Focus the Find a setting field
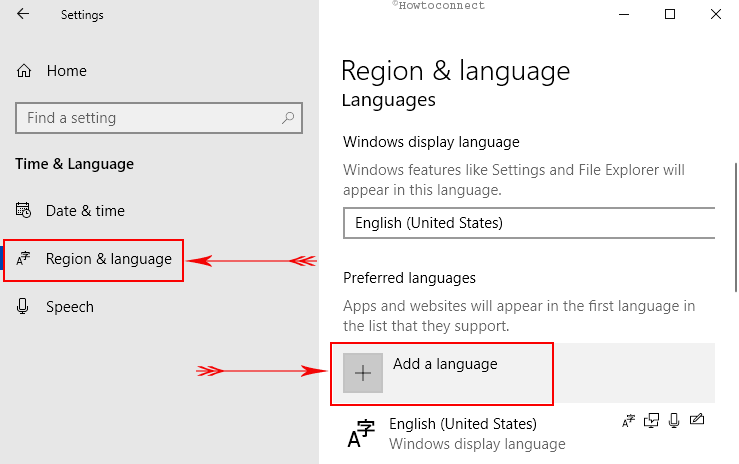Screen dimensions: 739x464 [159, 118]
